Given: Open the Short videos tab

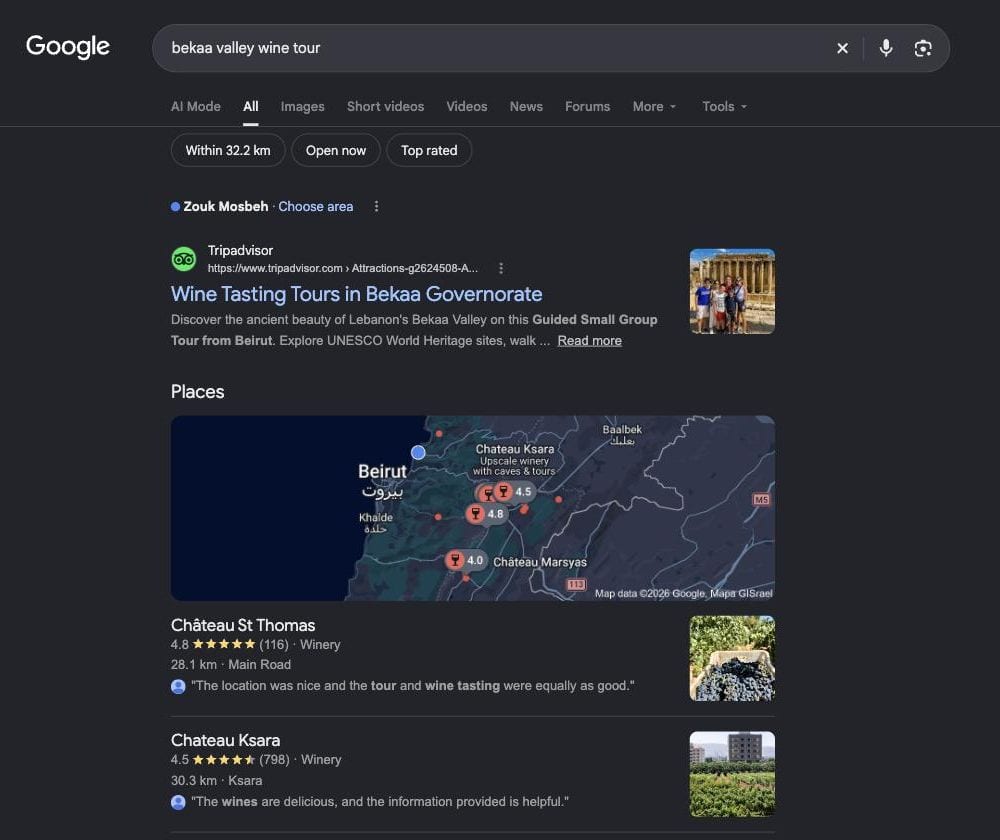Looking at the screenshot, I should [x=385, y=107].
